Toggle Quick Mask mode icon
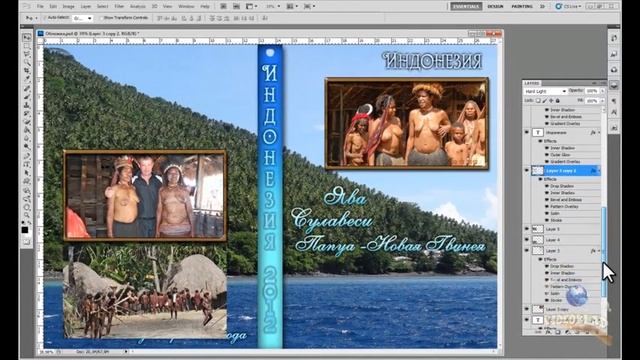Image resolution: width=640 pixels, height=360 pixels. coord(27,242)
